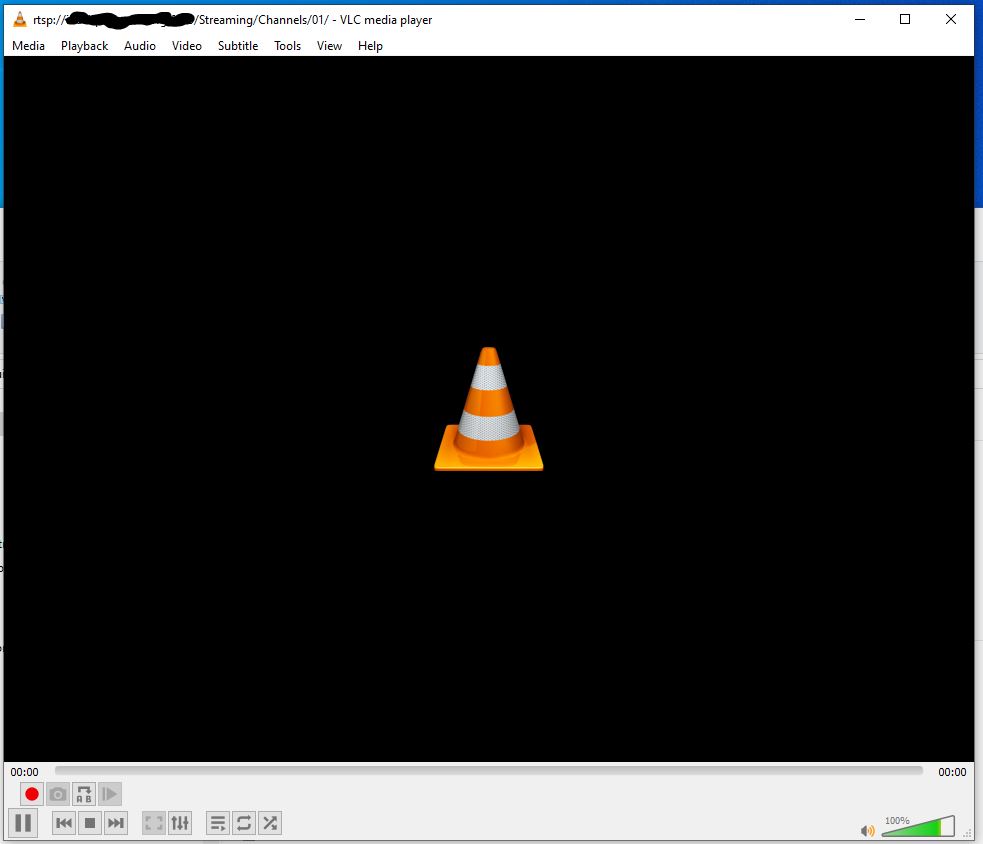The height and width of the screenshot is (844, 983).
Task: Toggle fullscreen video mode
Action: click(x=154, y=823)
